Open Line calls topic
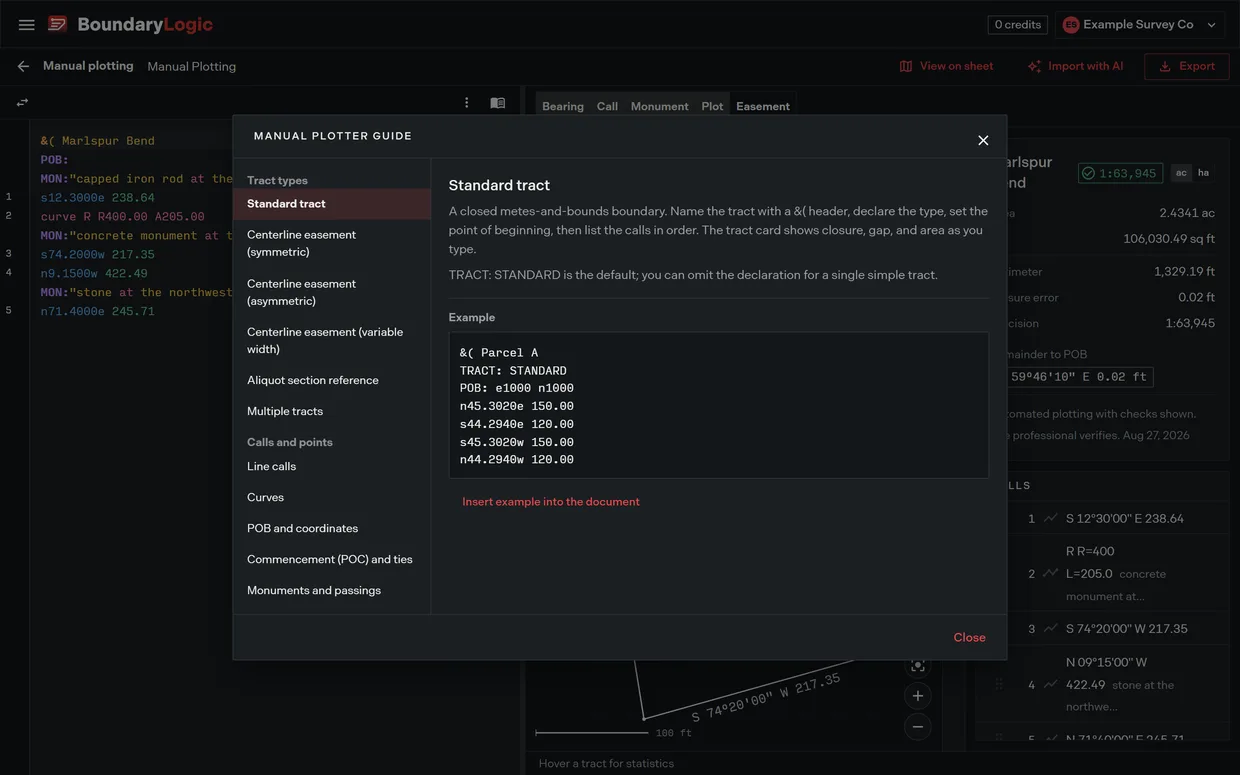 [332, 466]
